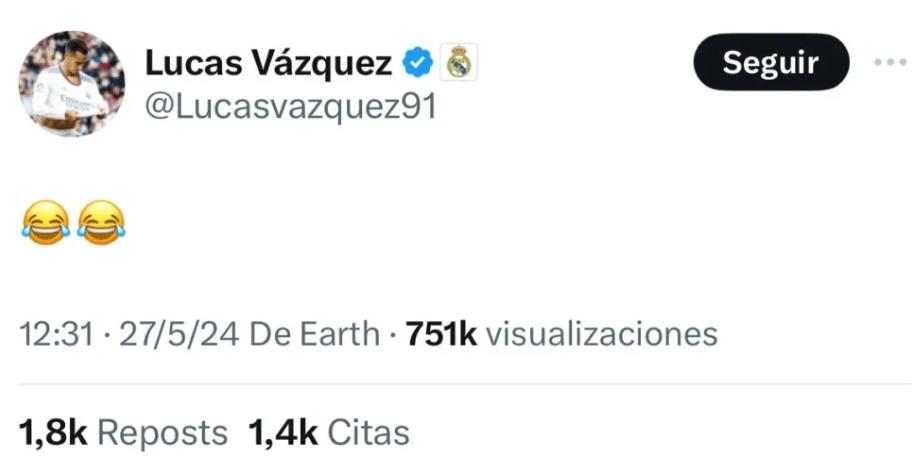The image size is (917, 460).
Task: Click the 751k view count
Action: tap(442, 334)
